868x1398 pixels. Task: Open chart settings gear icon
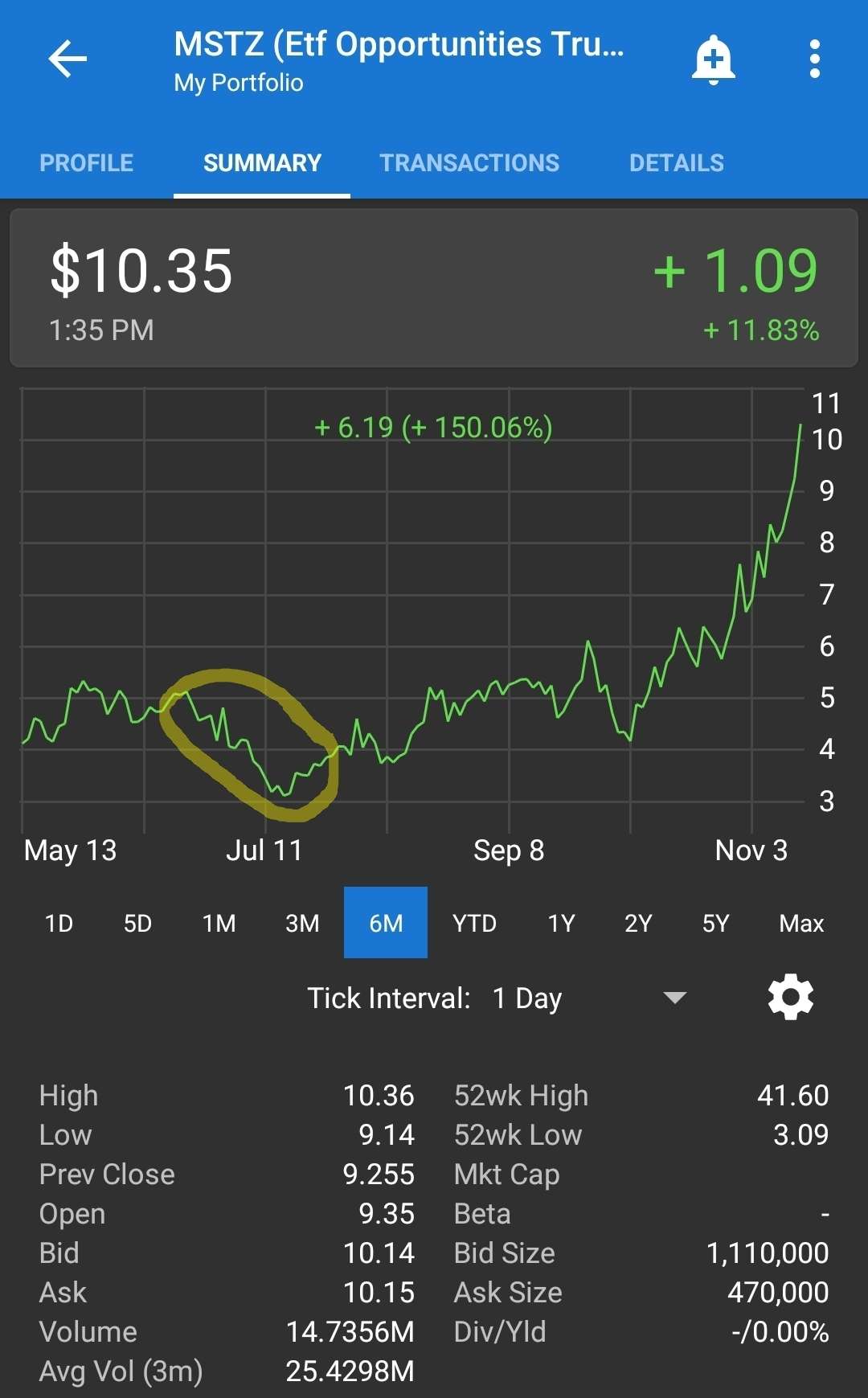[791, 998]
